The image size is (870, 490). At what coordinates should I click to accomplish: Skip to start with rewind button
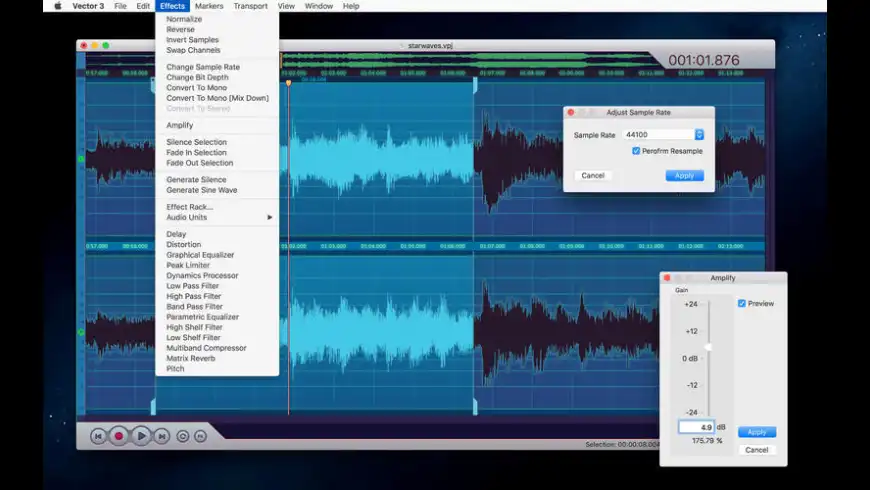click(x=98, y=436)
